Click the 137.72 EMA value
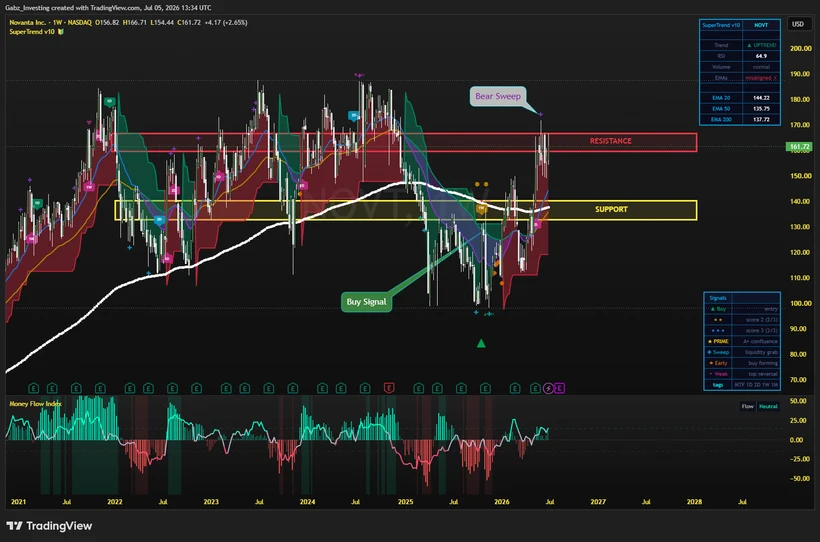Viewport: 820px width, 542px height. (761, 120)
